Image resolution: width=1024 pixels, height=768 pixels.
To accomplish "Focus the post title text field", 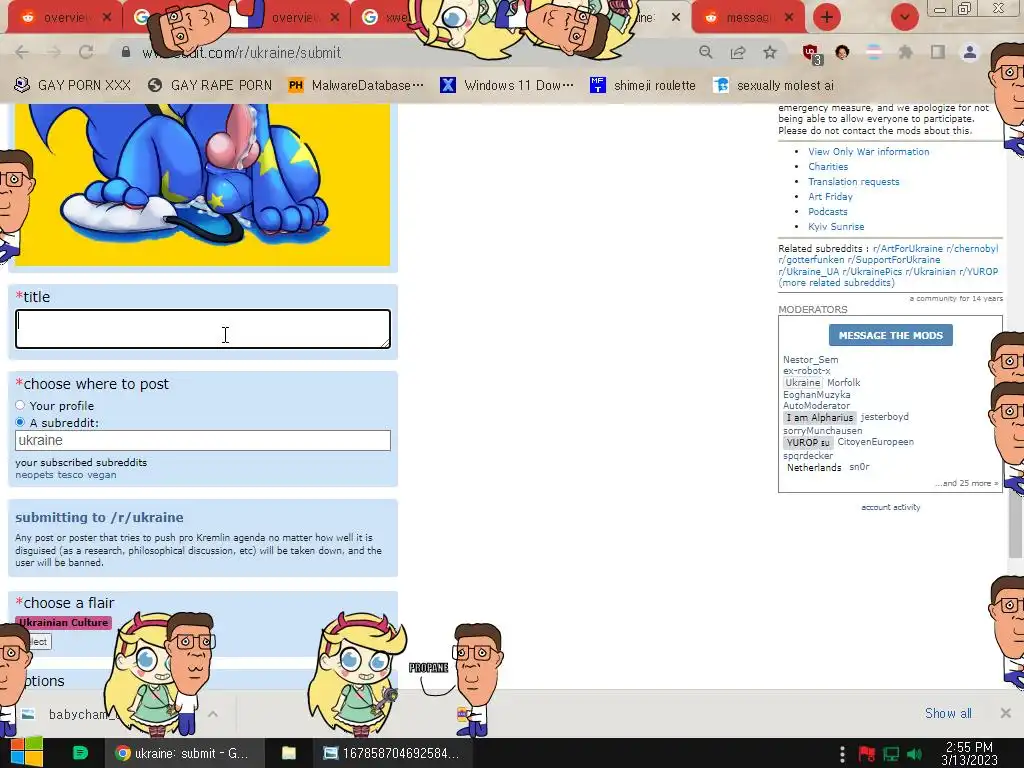I will (x=203, y=328).
